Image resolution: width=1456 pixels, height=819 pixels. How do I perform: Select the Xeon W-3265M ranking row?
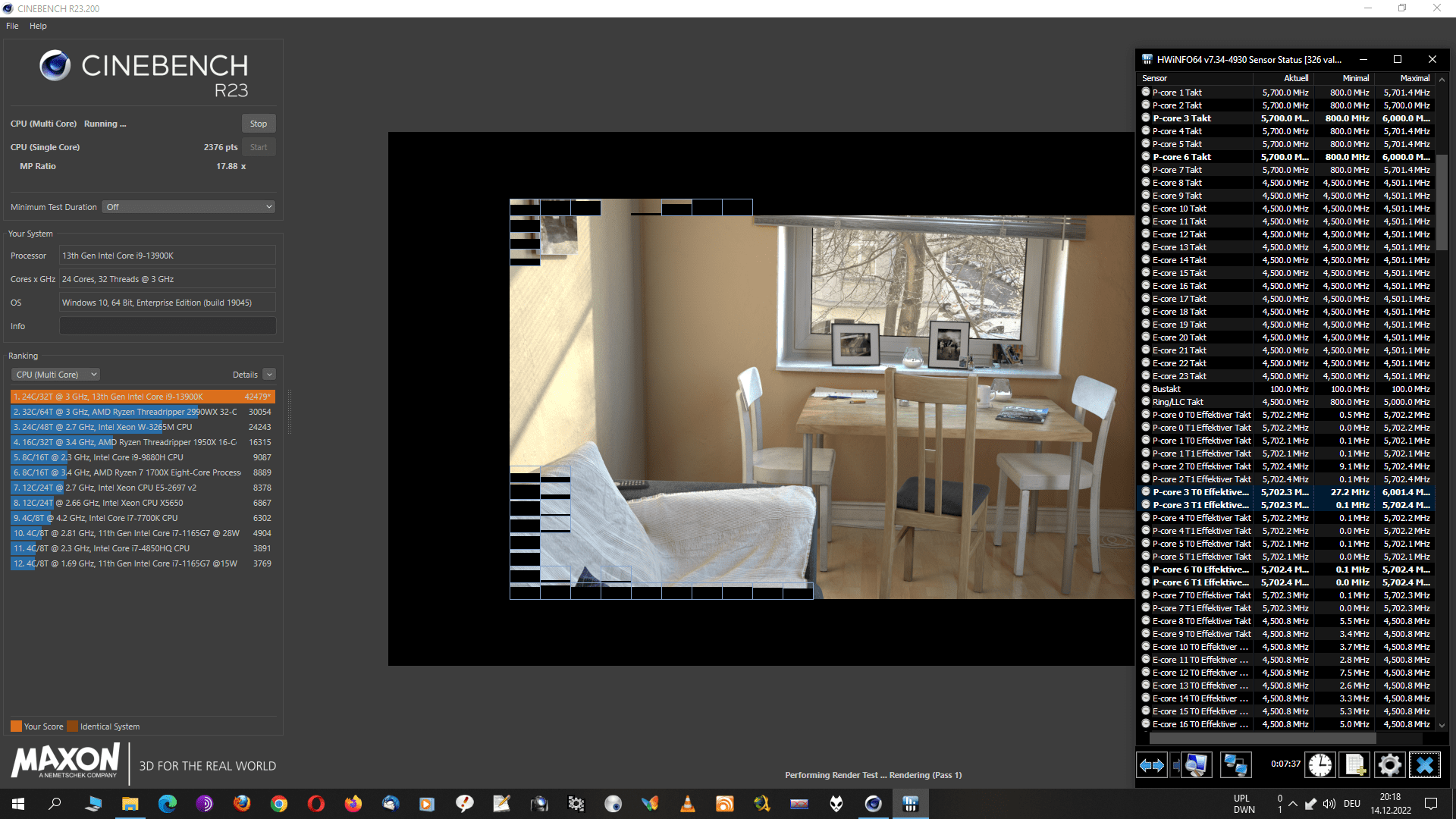pos(143,427)
